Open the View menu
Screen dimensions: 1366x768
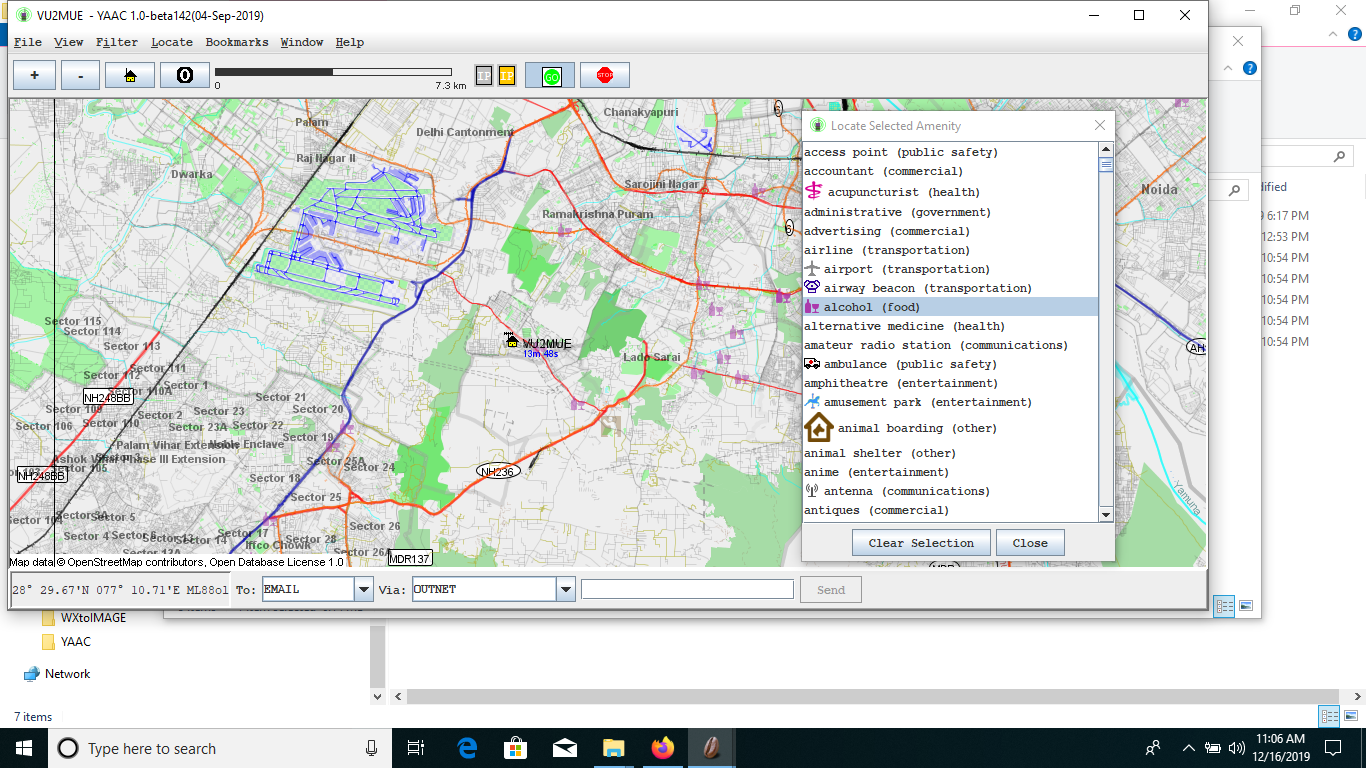68,42
